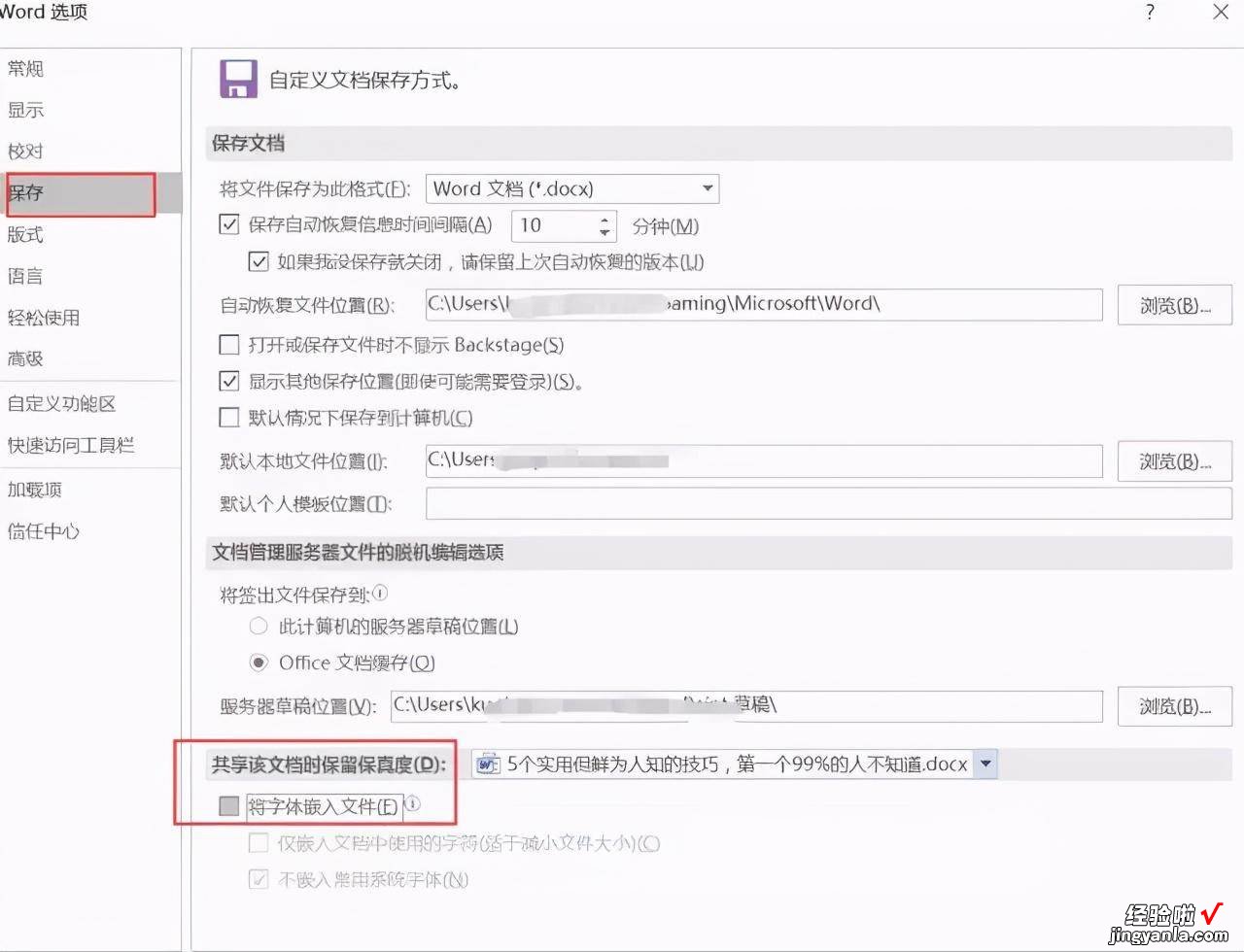This screenshot has width=1244, height=952.
Task: Click the floppy disk save icon
Action: tap(238, 79)
